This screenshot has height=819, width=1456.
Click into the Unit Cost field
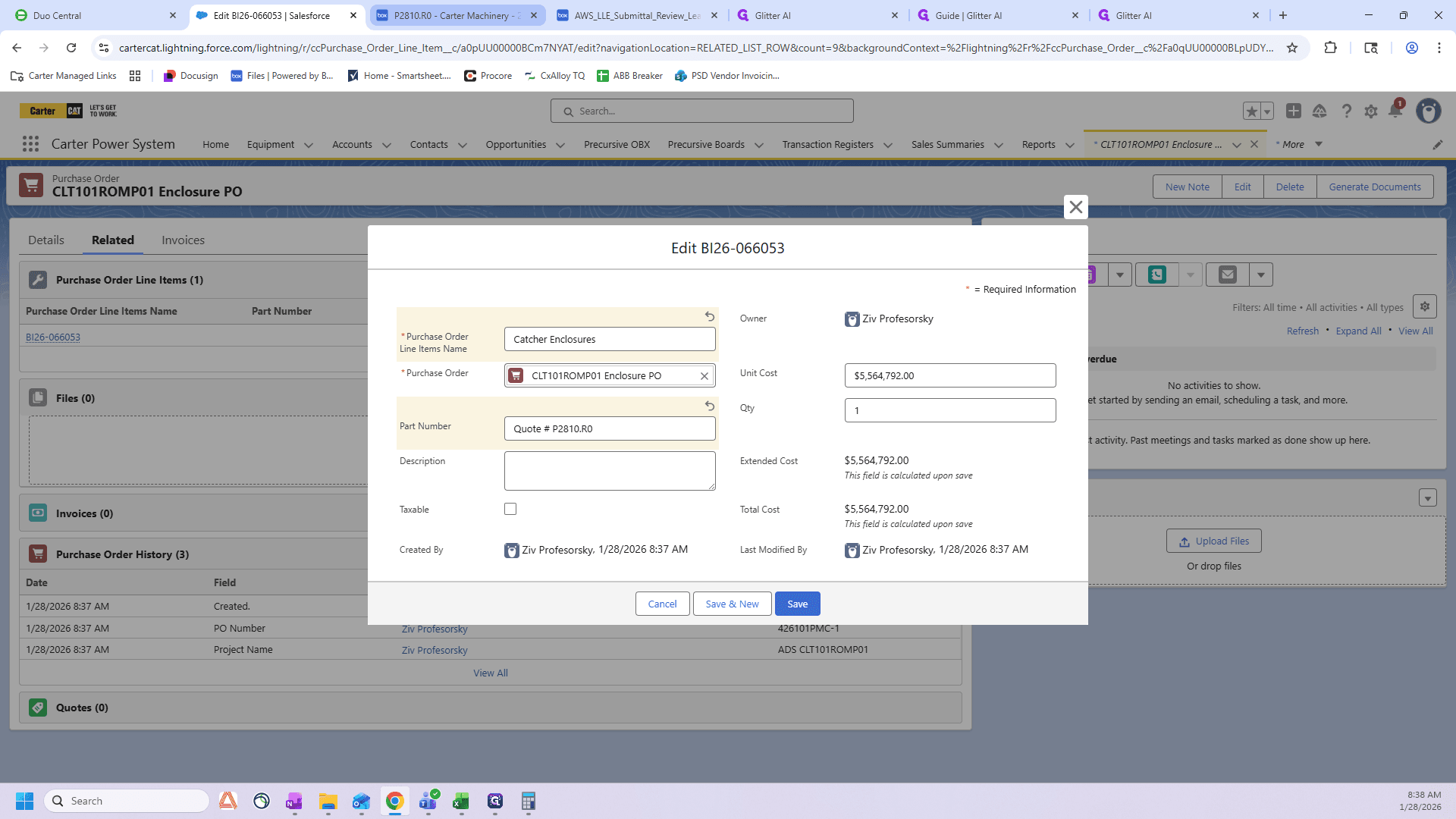950,375
